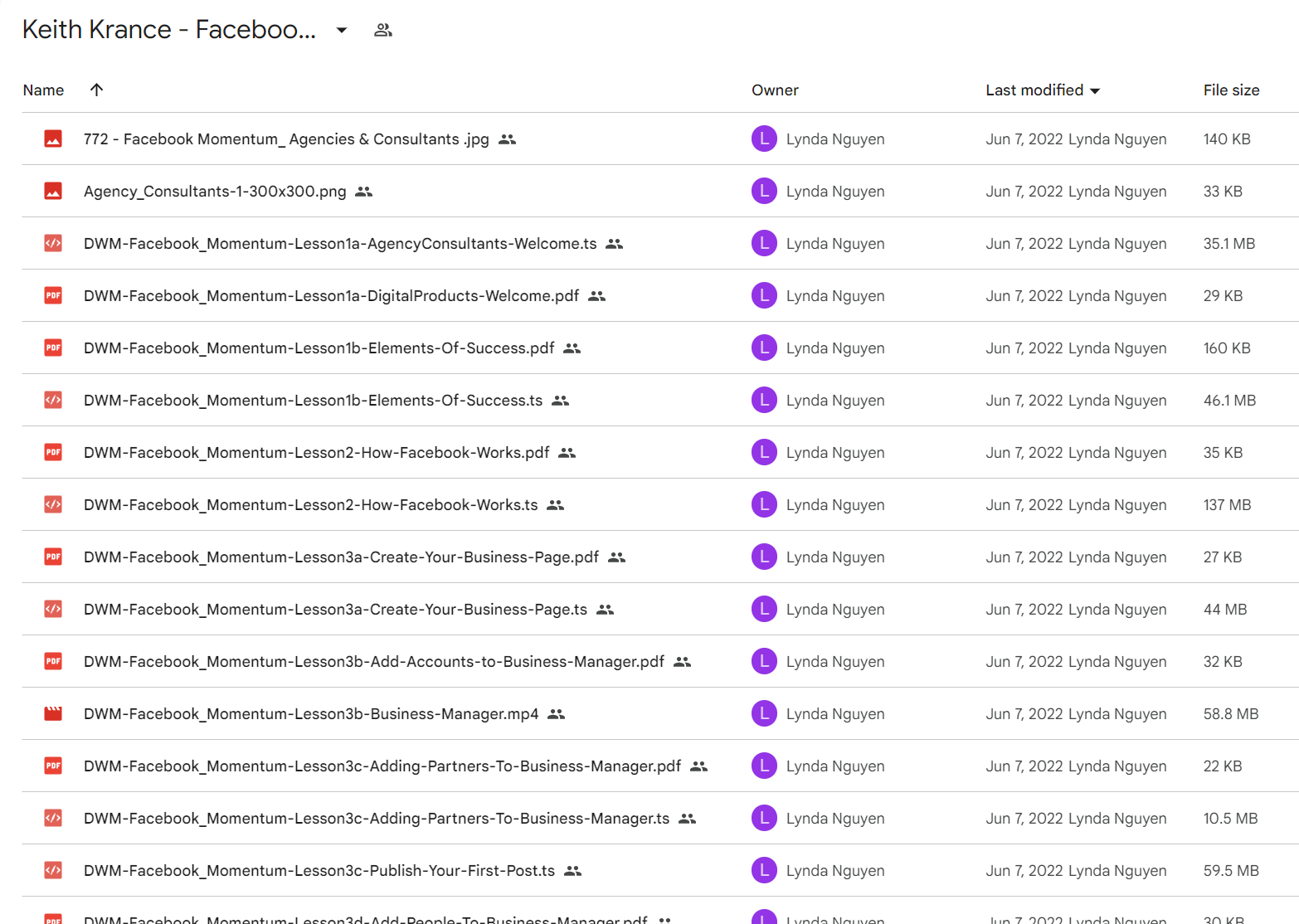The height and width of the screenshot is (924, 1299).
Task: Select DWM-Facebook_Momentum-Lesson1b-Elements-Of-Success.ts
Action: [313, 400]
